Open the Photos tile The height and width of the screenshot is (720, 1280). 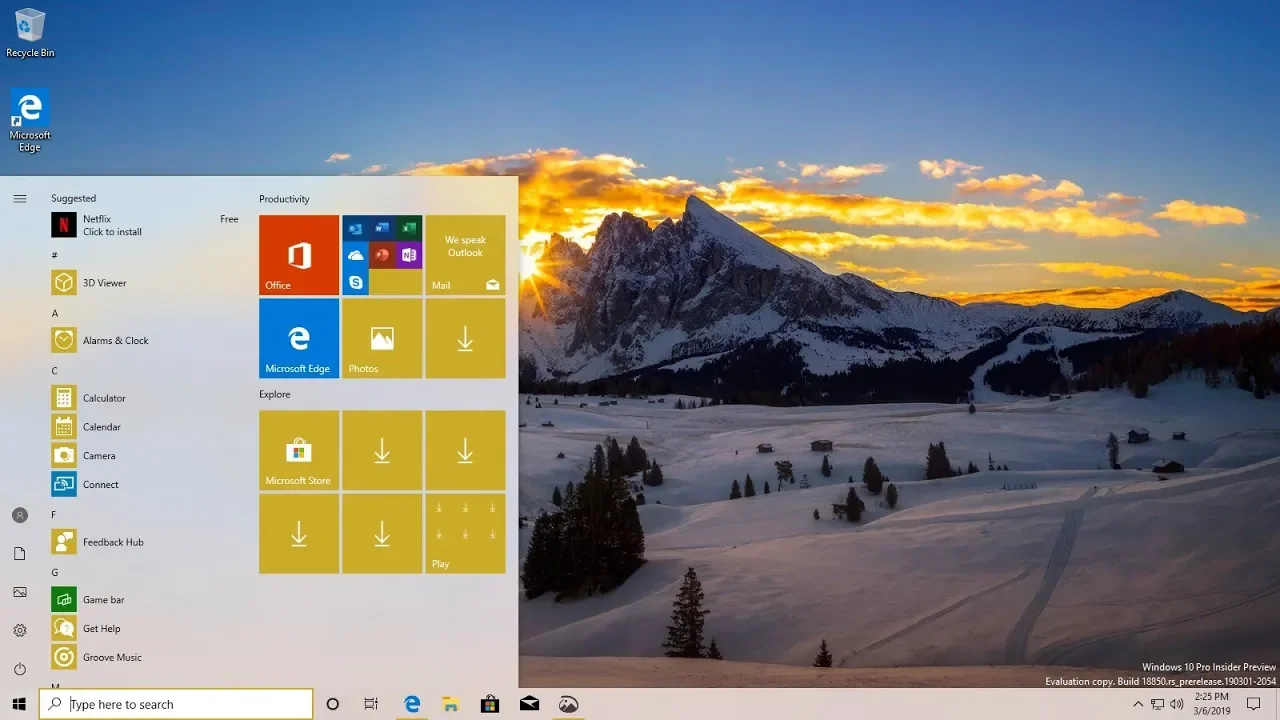coord(382,338)
